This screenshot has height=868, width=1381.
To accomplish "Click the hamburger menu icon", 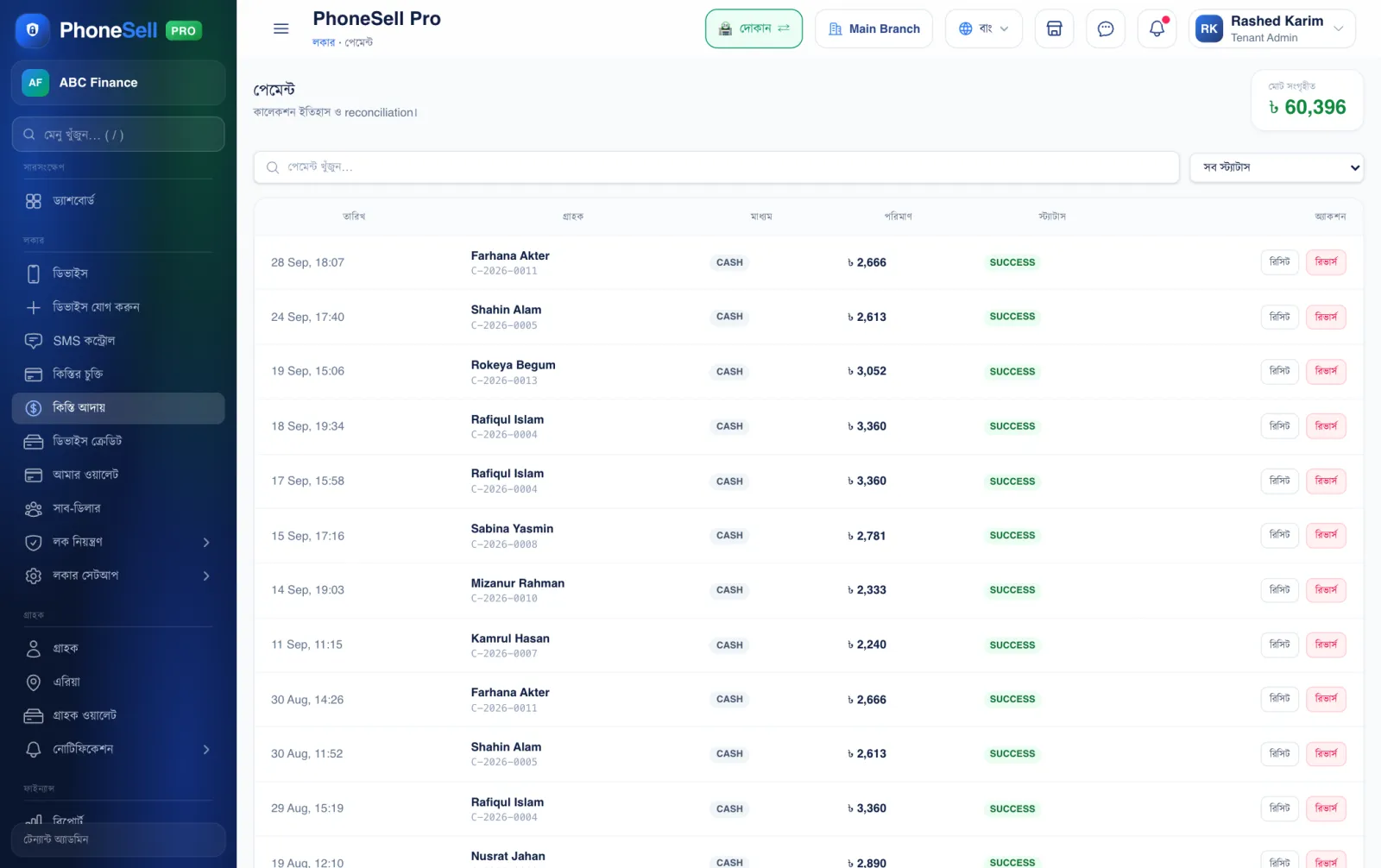I will [281, 28].
